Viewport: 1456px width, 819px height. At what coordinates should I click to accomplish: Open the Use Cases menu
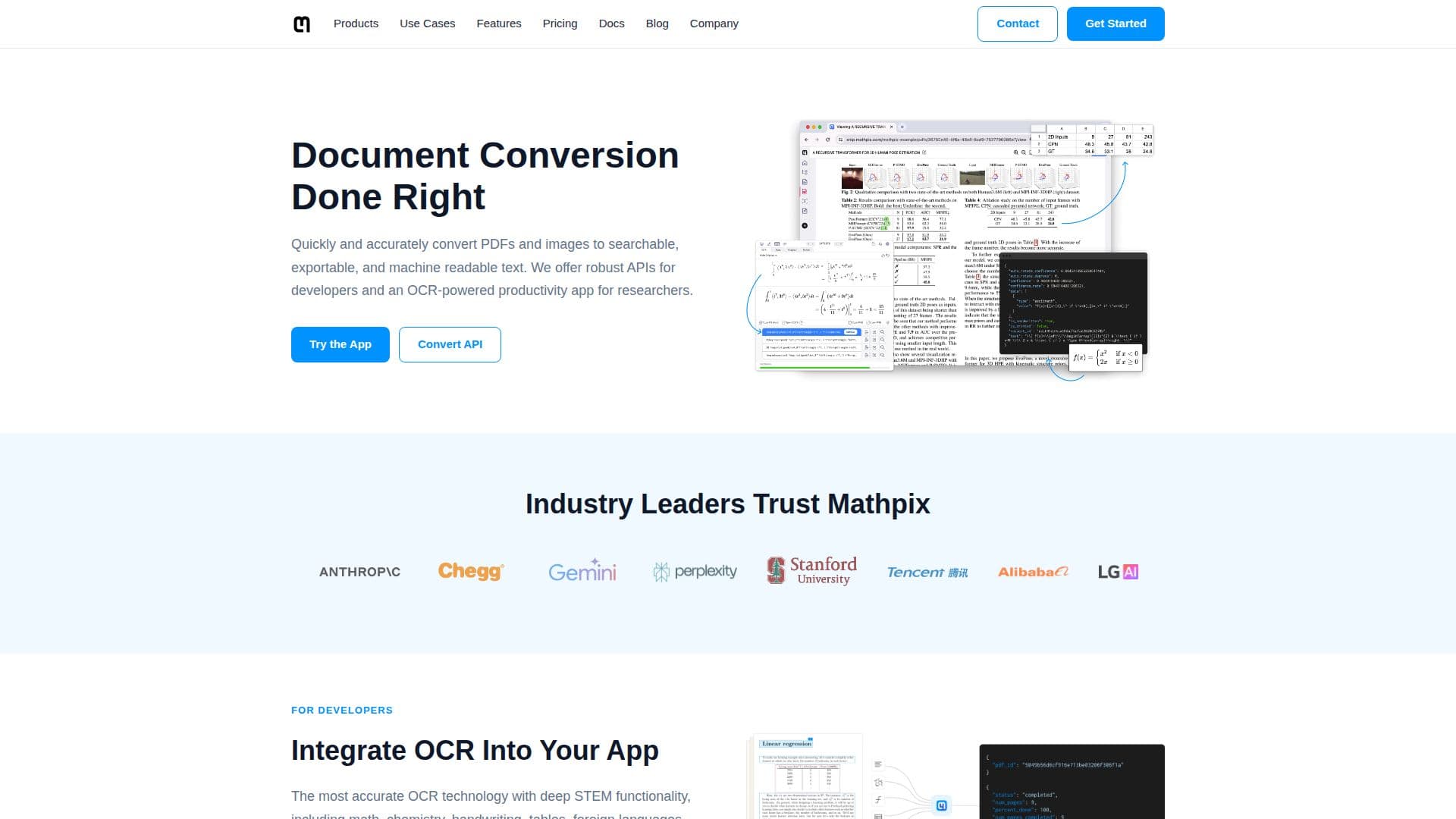[427, 24]
